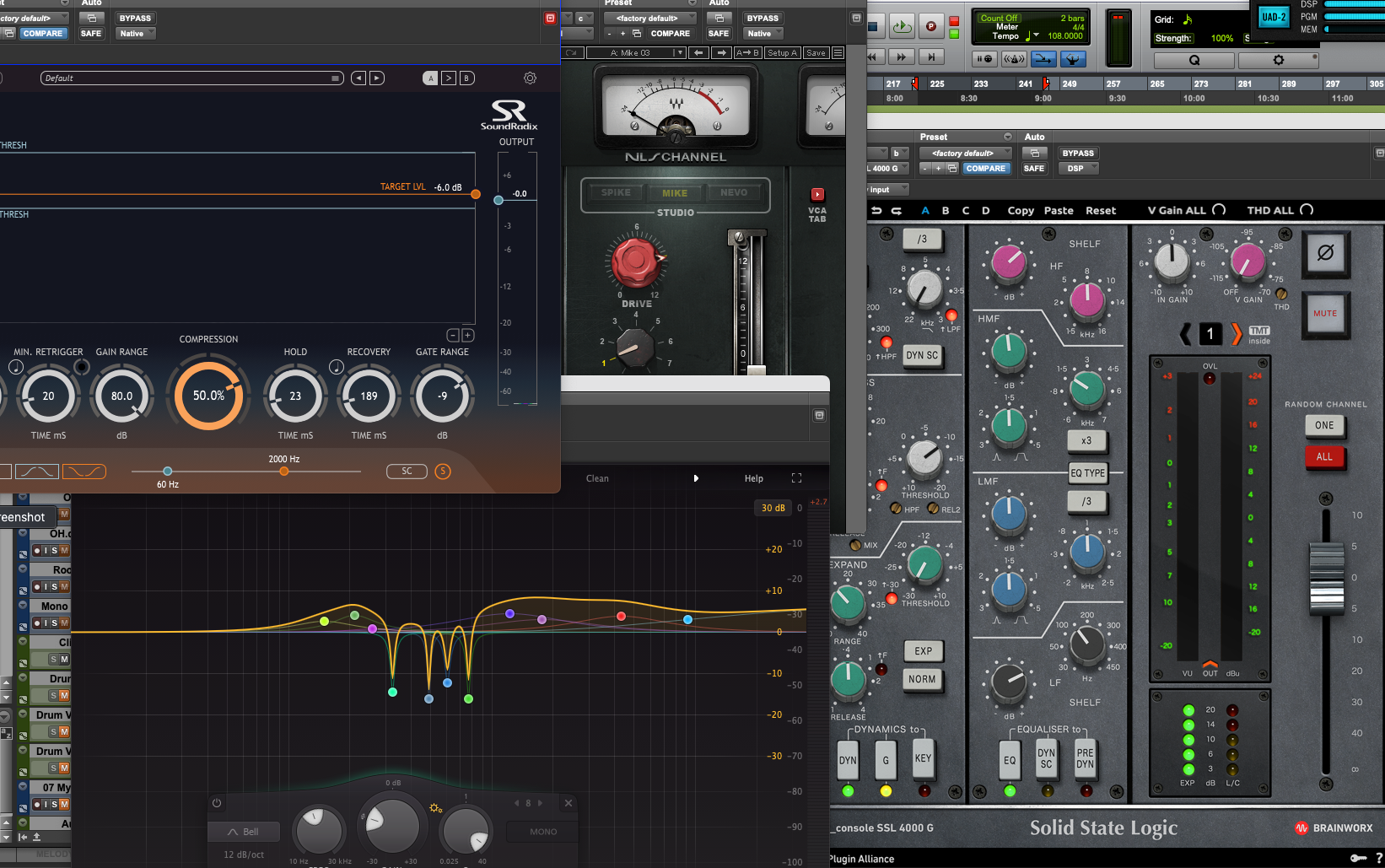Click the loop playback button in transport
1385x868 pixels.
pos(902,27)
